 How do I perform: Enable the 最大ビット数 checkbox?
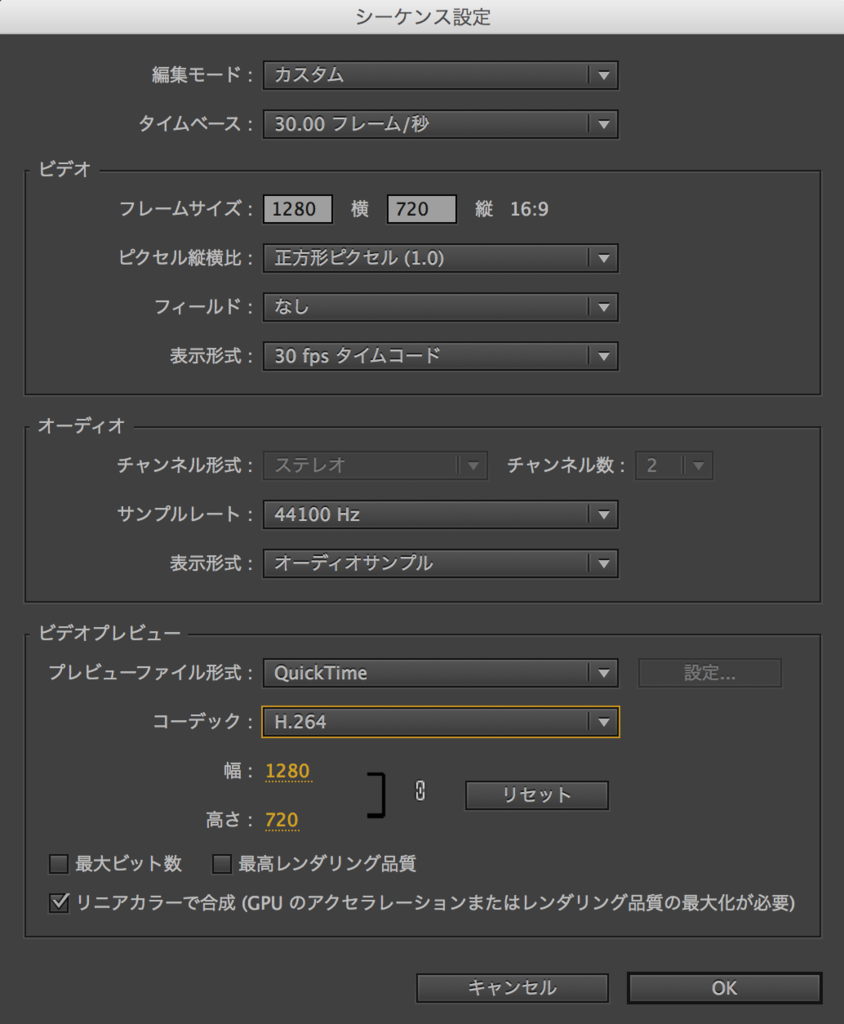tap(58, 863)
